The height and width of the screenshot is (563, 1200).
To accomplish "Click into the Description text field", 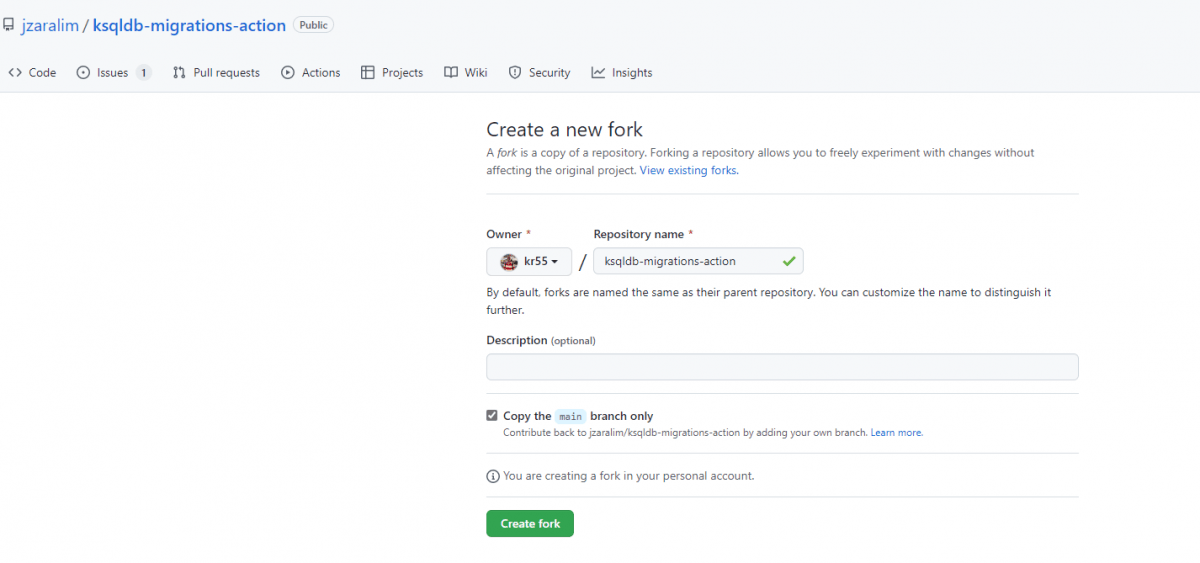I will tap(782, 367).
